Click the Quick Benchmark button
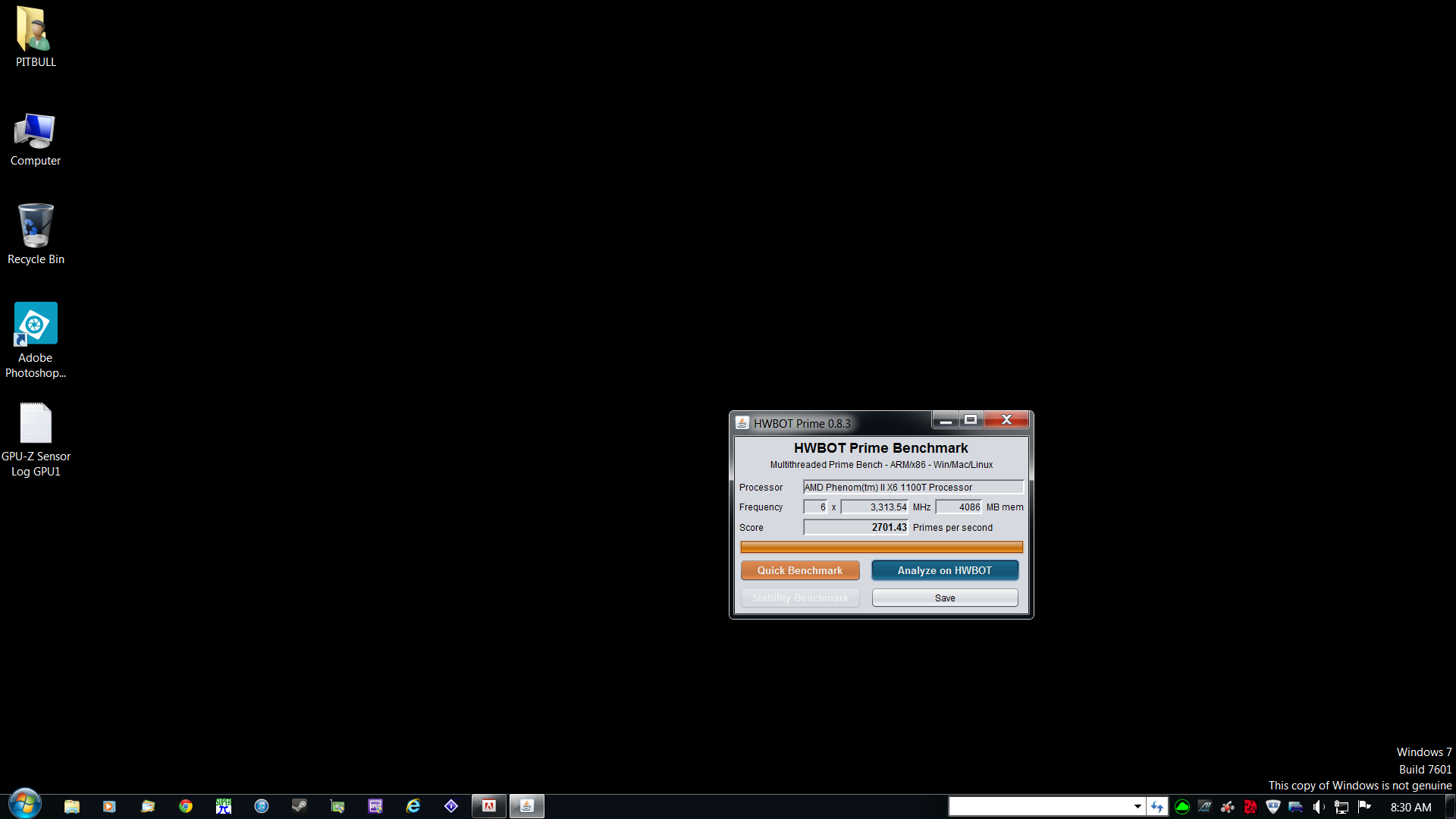Image resolution: width=1456 pixels, height=819 pixels. click(800, 570)
